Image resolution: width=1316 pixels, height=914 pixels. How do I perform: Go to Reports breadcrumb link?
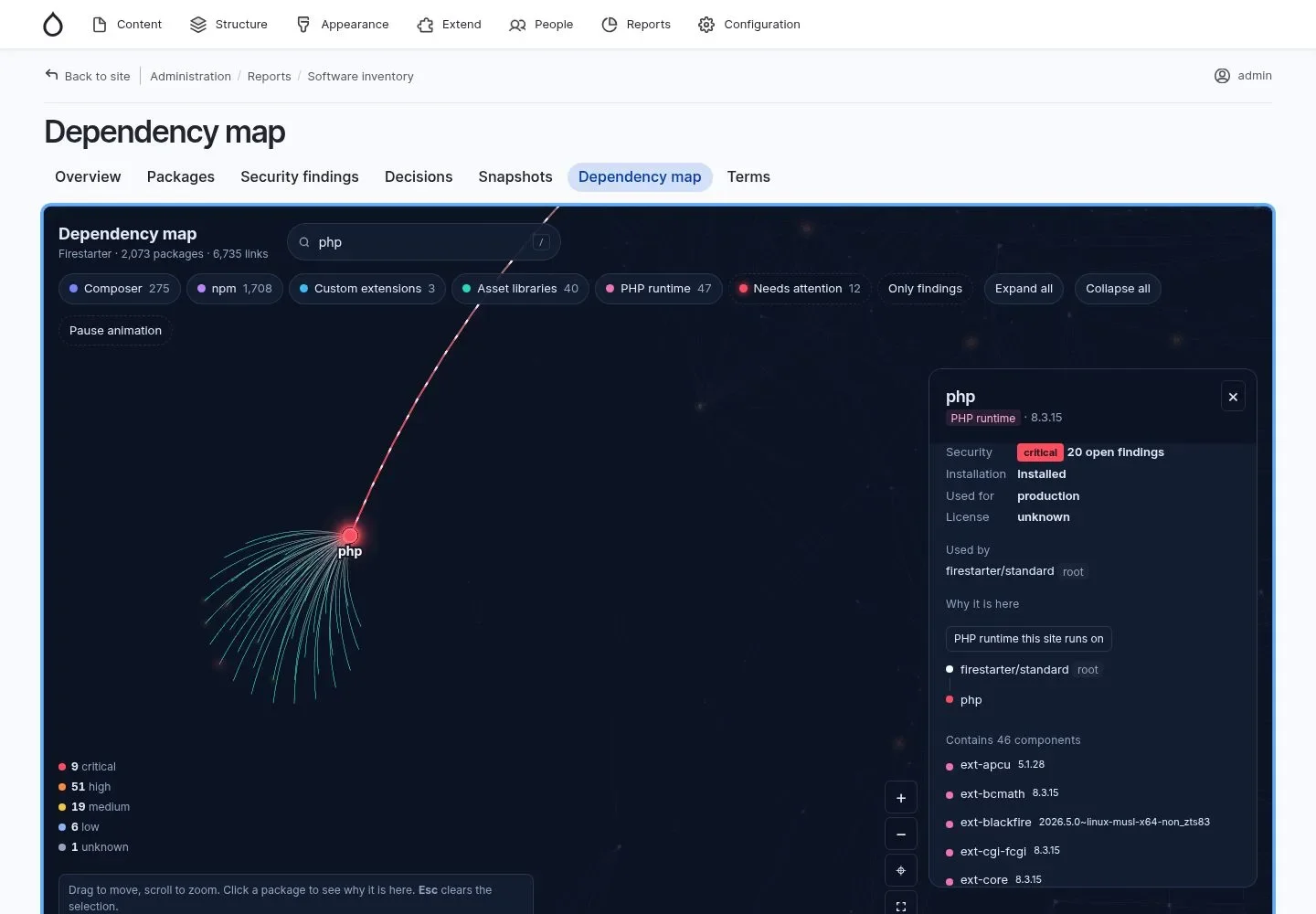point(269,77)
